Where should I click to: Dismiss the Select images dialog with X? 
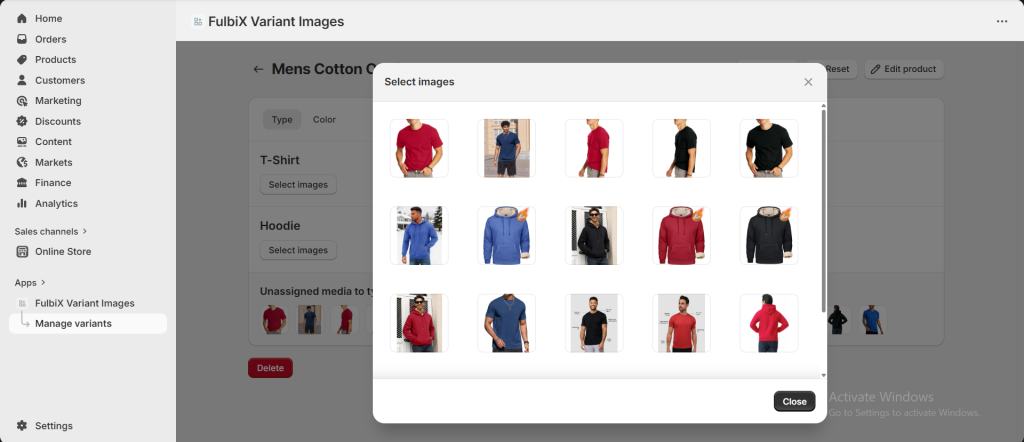[x=808, y=82]
